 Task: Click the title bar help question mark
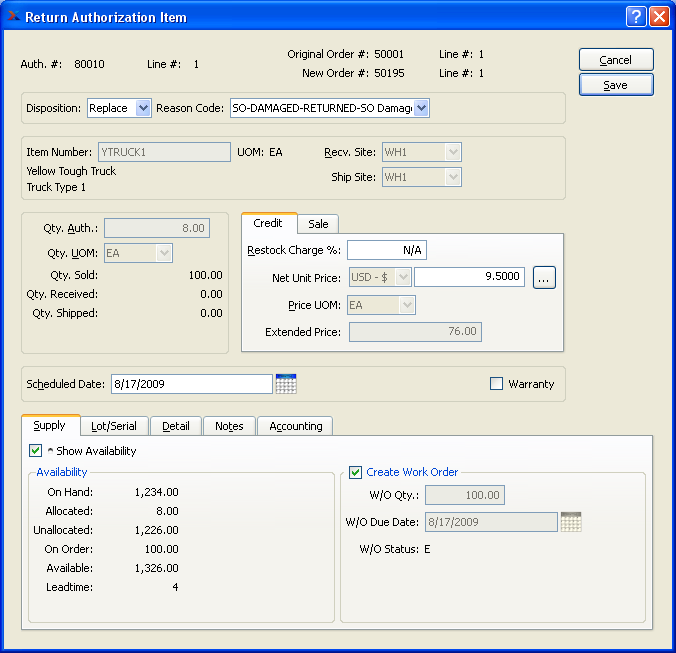[636, 17]
